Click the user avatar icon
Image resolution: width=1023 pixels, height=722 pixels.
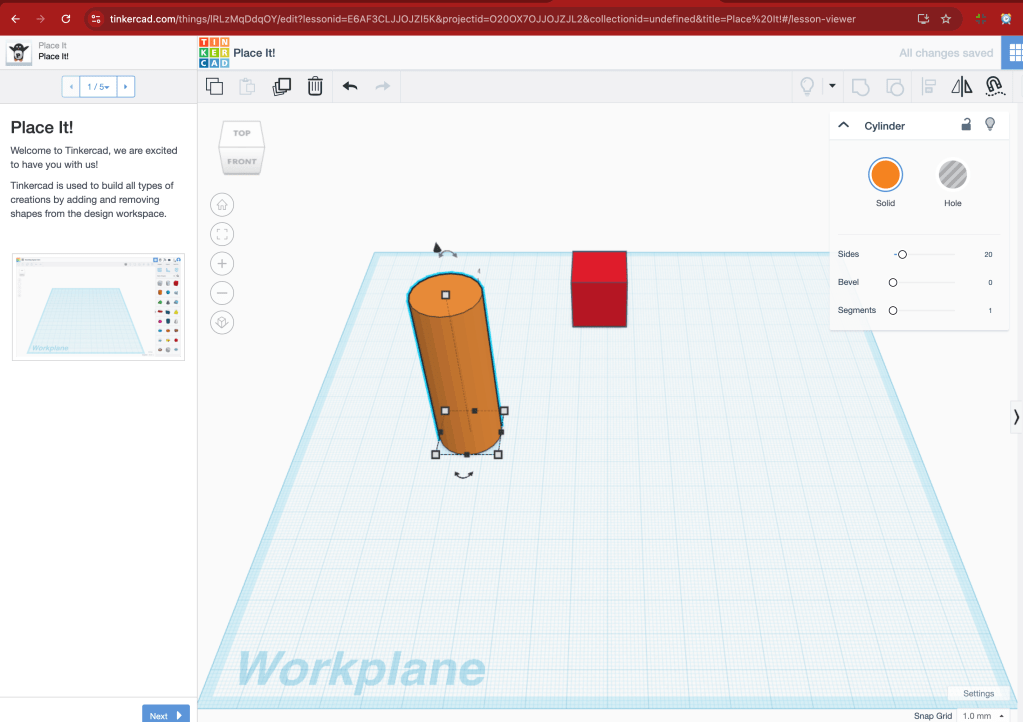18,52
